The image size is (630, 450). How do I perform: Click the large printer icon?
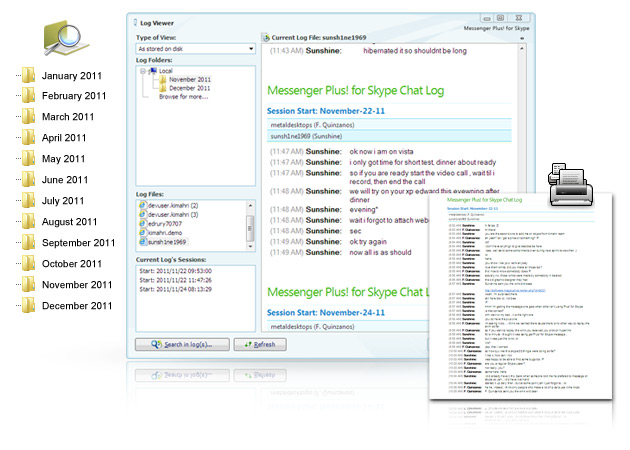pos(570,185)
